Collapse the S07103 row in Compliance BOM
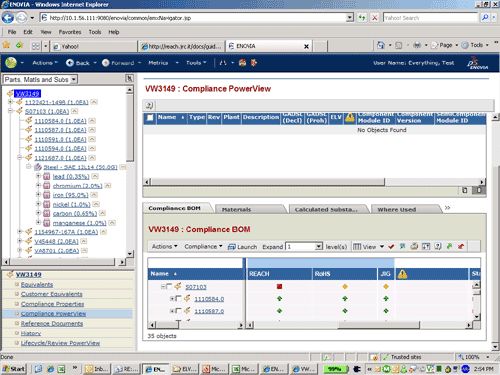 163,286
